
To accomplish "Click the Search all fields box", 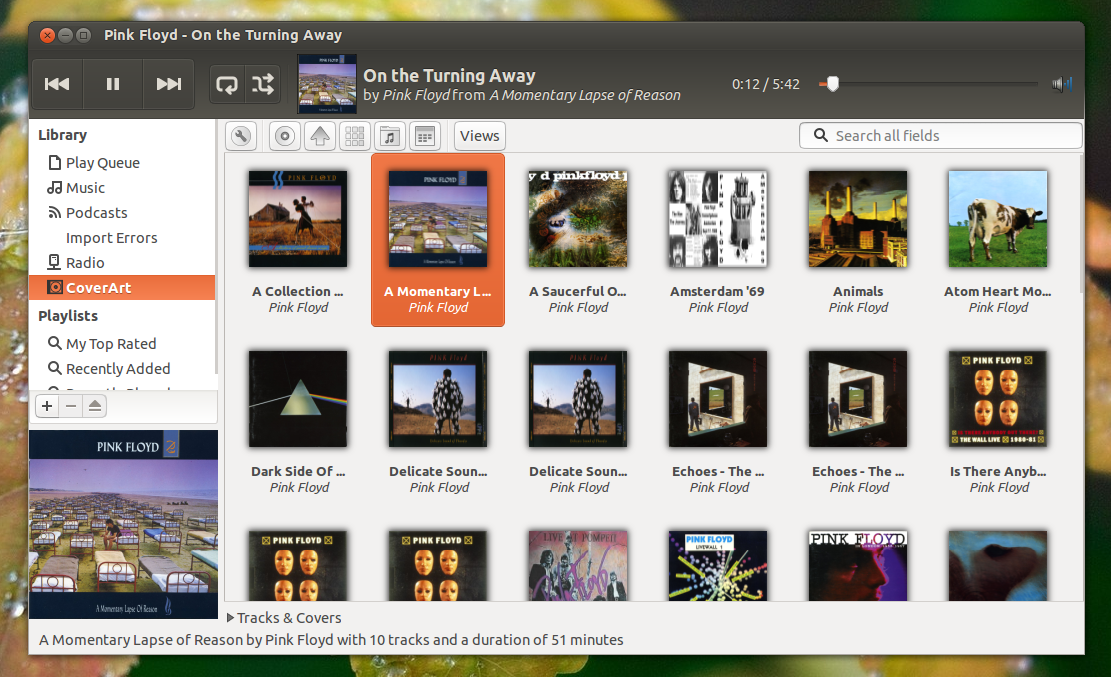I will pyautogui.click(x=940, y=135).
